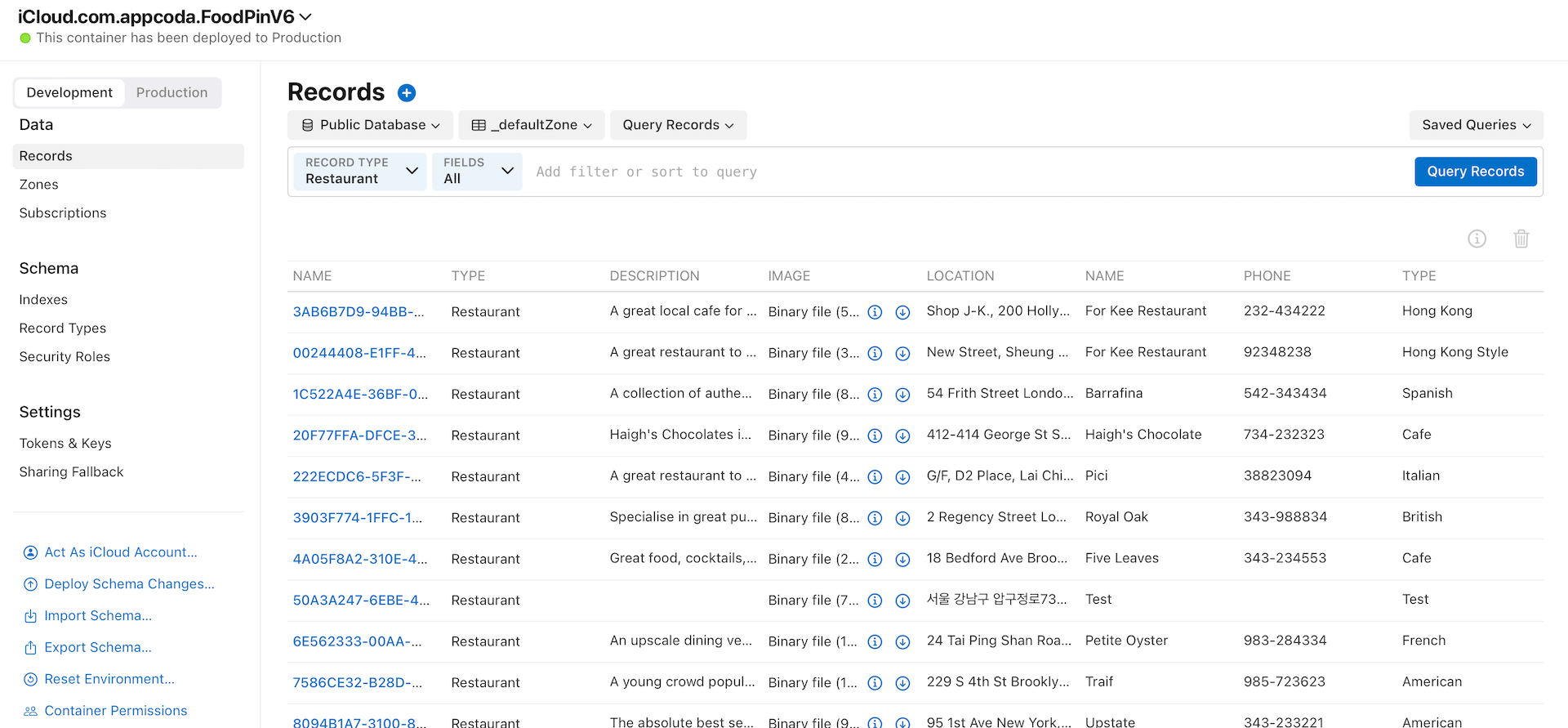
Task: Show image info for the Barrafina row
Action: click(x=875, y=395)
